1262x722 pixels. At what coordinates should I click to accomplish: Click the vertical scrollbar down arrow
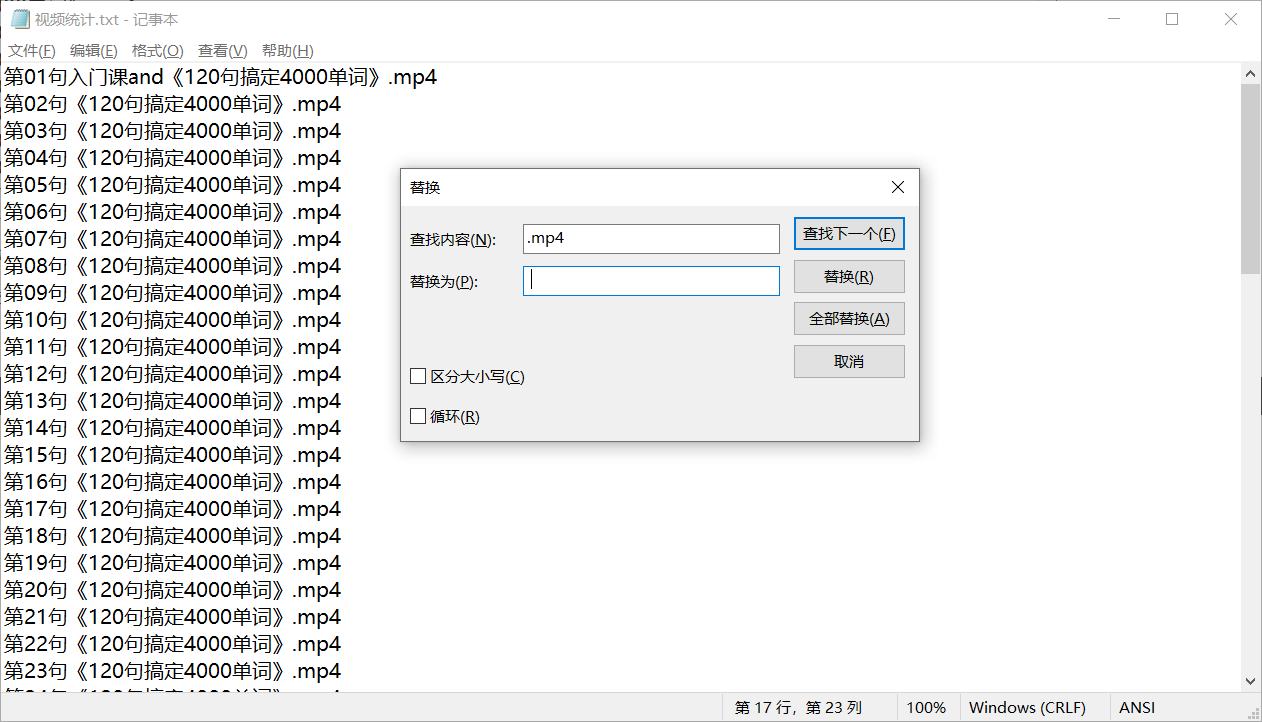pyautogui.click(x=1251, y=680)
